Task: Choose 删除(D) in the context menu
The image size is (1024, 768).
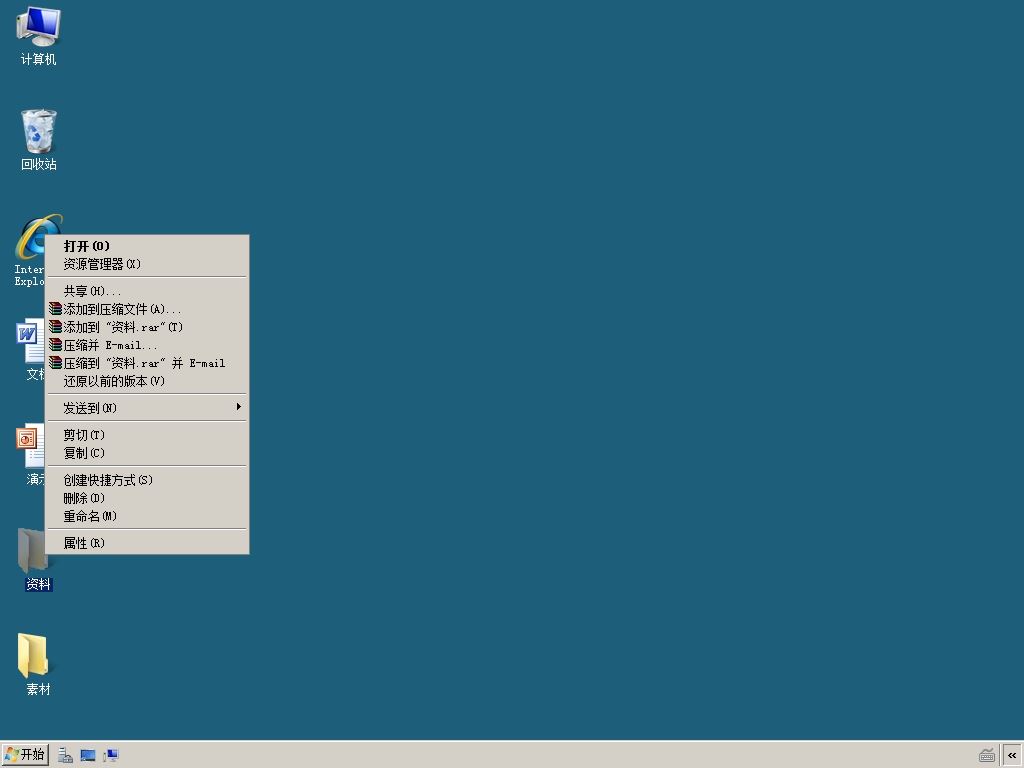Action: [147, 498]
